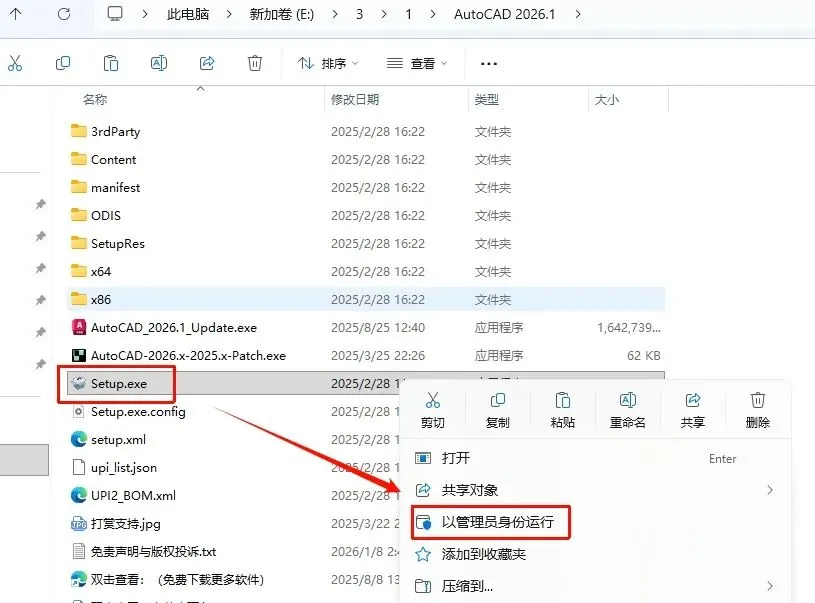815x603 pixels.
Task: Choose 压缩到... from context menu
Action: tap(596, 586)
